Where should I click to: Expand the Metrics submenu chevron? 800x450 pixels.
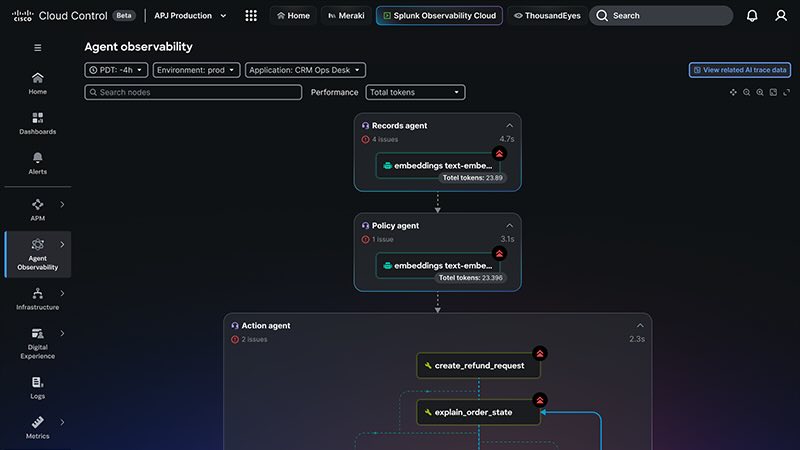click(62, 422)
